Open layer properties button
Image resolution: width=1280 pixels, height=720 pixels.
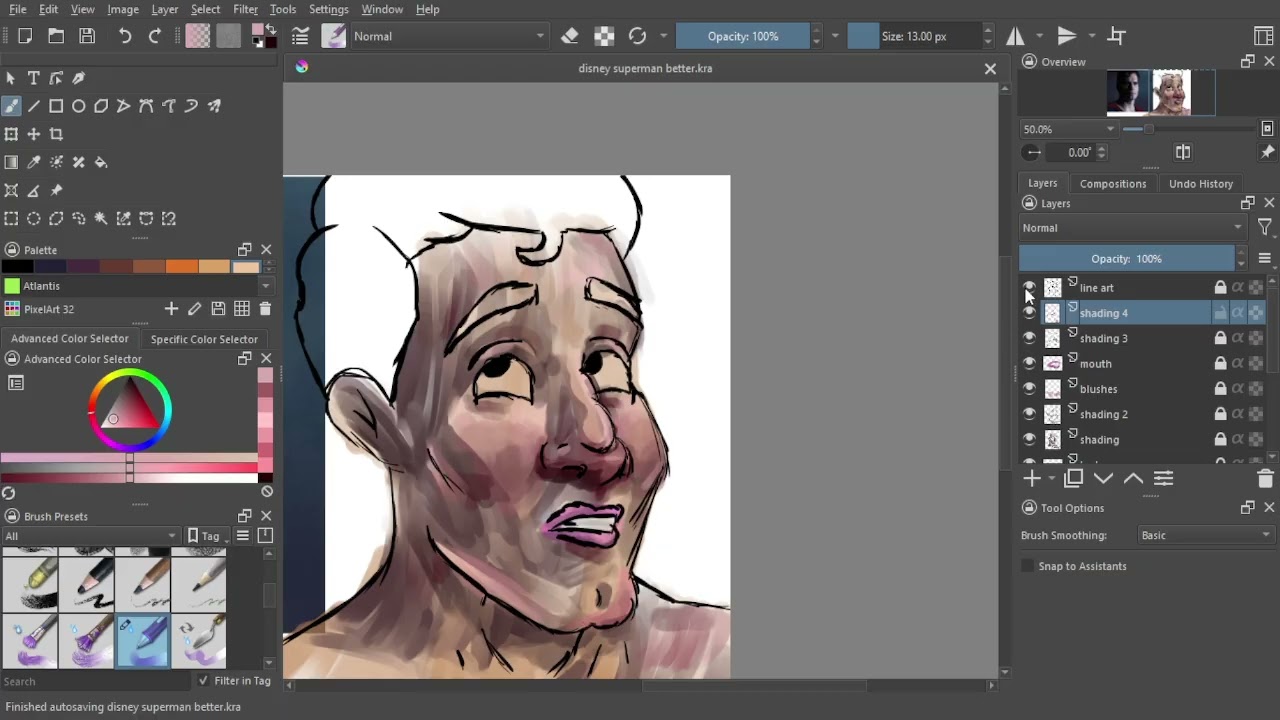[x=1163, y=479]
